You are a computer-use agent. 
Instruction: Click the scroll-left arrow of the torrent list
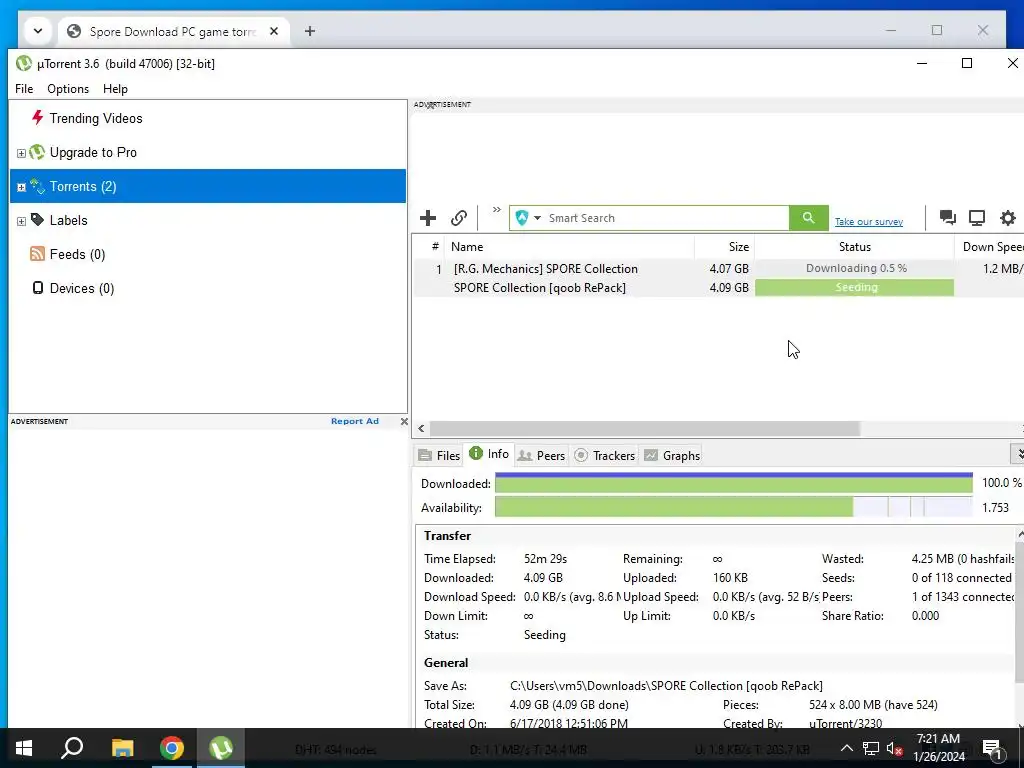[421, 428]
